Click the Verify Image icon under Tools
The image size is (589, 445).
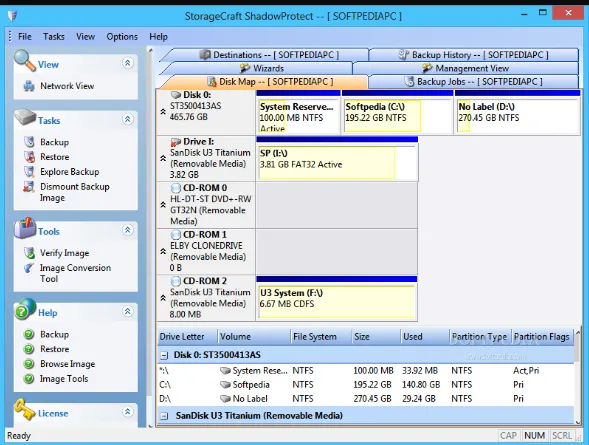(x=29, y=253)
